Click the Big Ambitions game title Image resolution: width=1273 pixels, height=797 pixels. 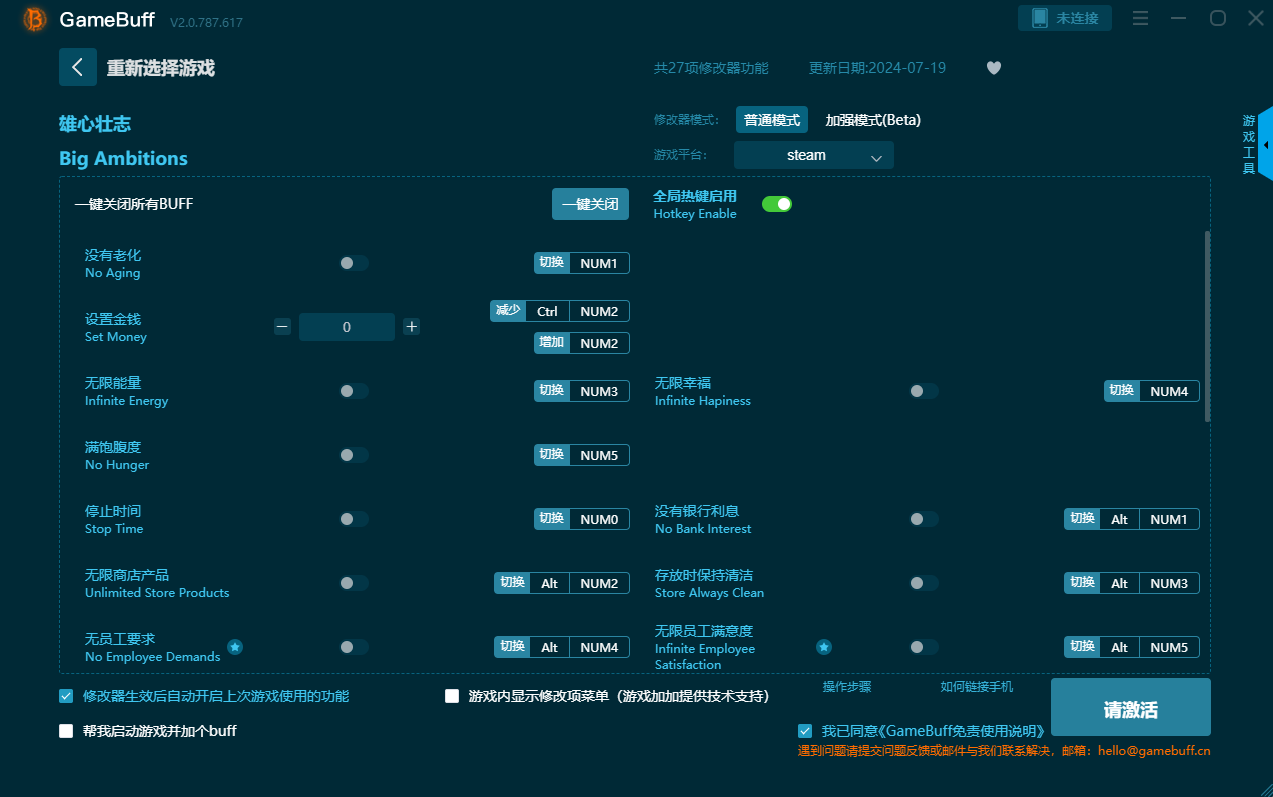(x=123, y=158)
